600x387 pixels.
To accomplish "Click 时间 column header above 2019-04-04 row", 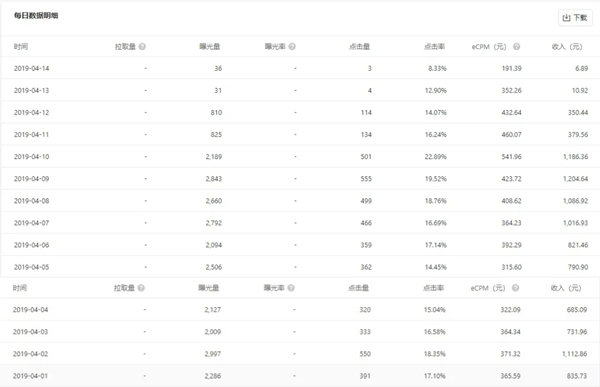I will coord(20,288).
